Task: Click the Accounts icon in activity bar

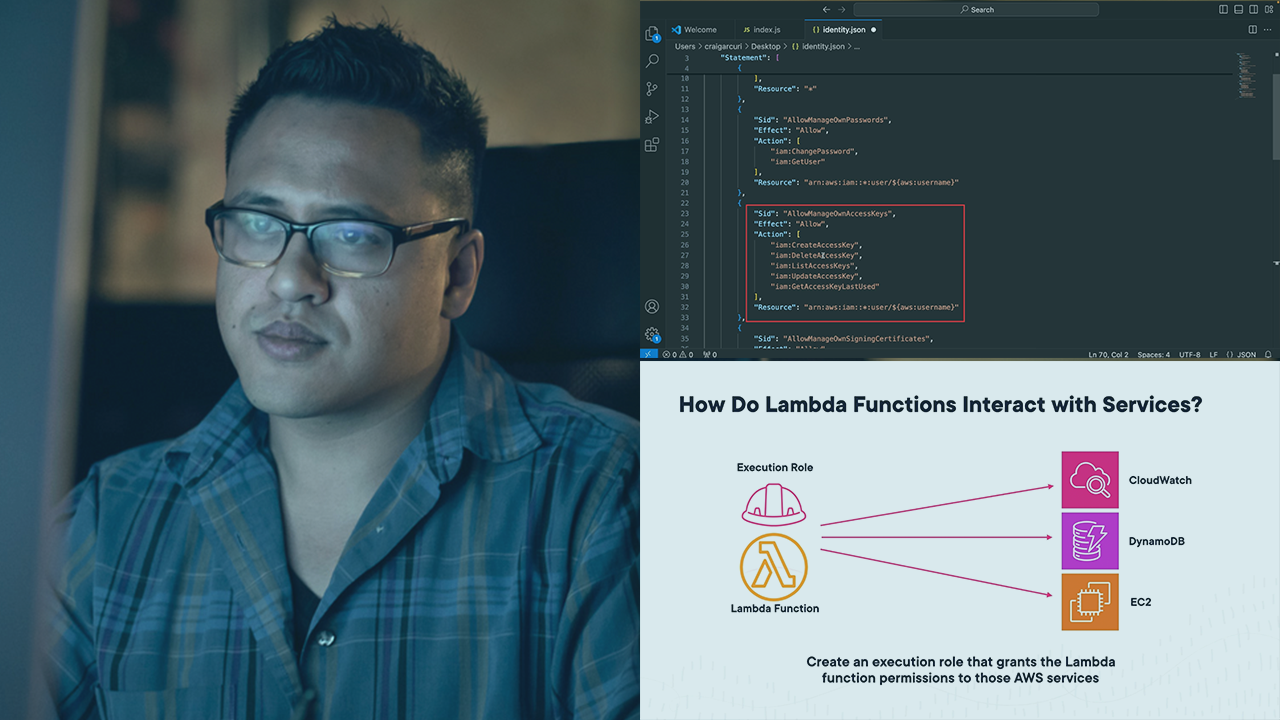Action: (x=652, y=307)
